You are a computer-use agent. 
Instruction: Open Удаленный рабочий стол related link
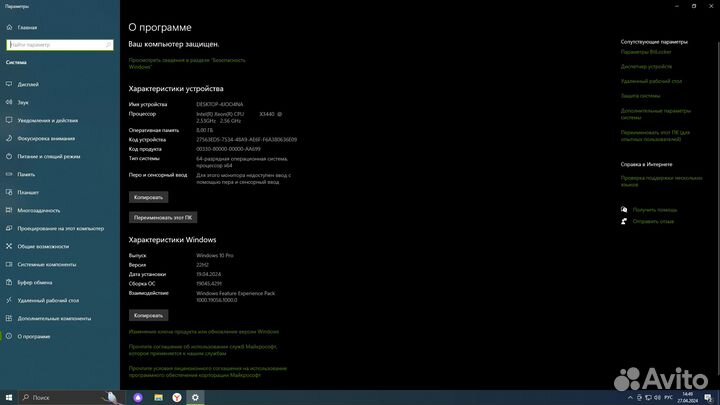tap(651, 81)
